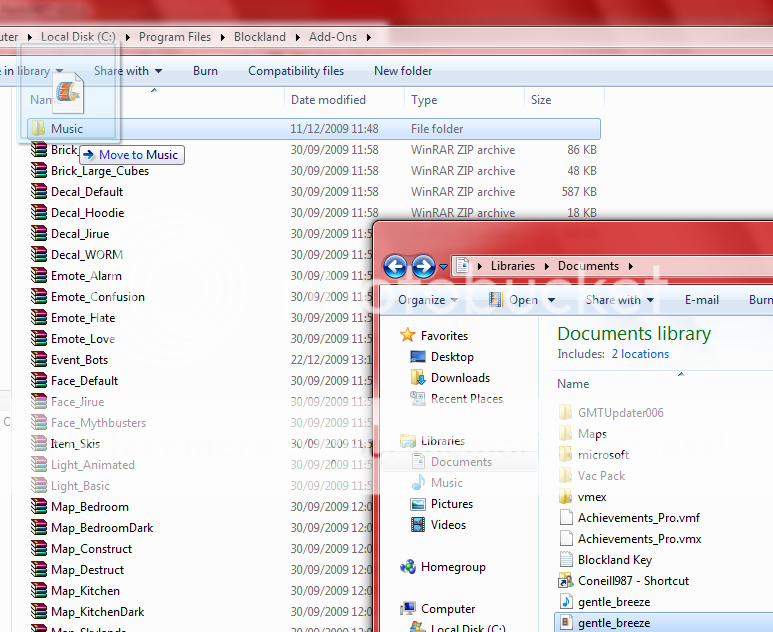Expand Share with dropdown in Add-Ons window
Image resolution: width=773 pixels, height=632 pixels.
(128, 71)
